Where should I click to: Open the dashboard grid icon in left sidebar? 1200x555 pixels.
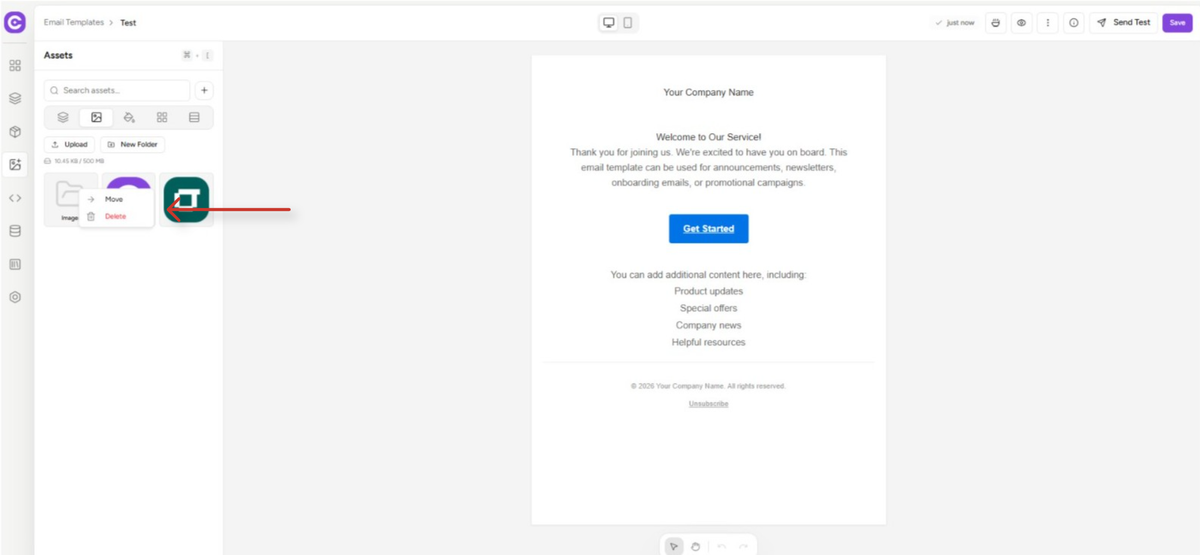(15, 66)
